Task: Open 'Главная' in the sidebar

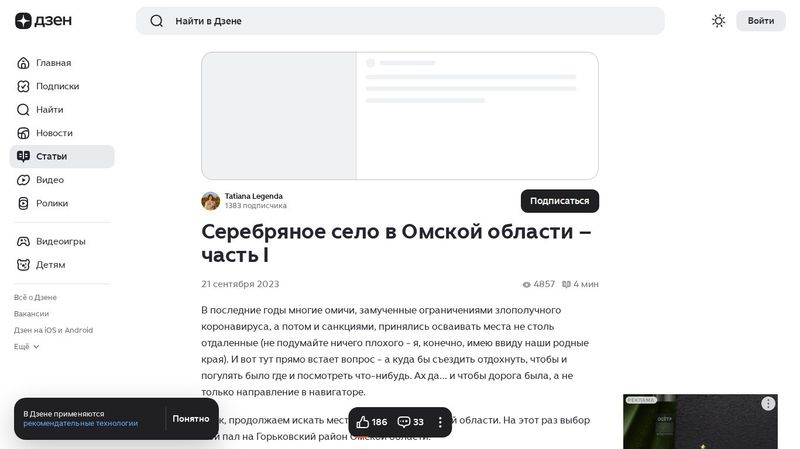Action: point(53,63)
